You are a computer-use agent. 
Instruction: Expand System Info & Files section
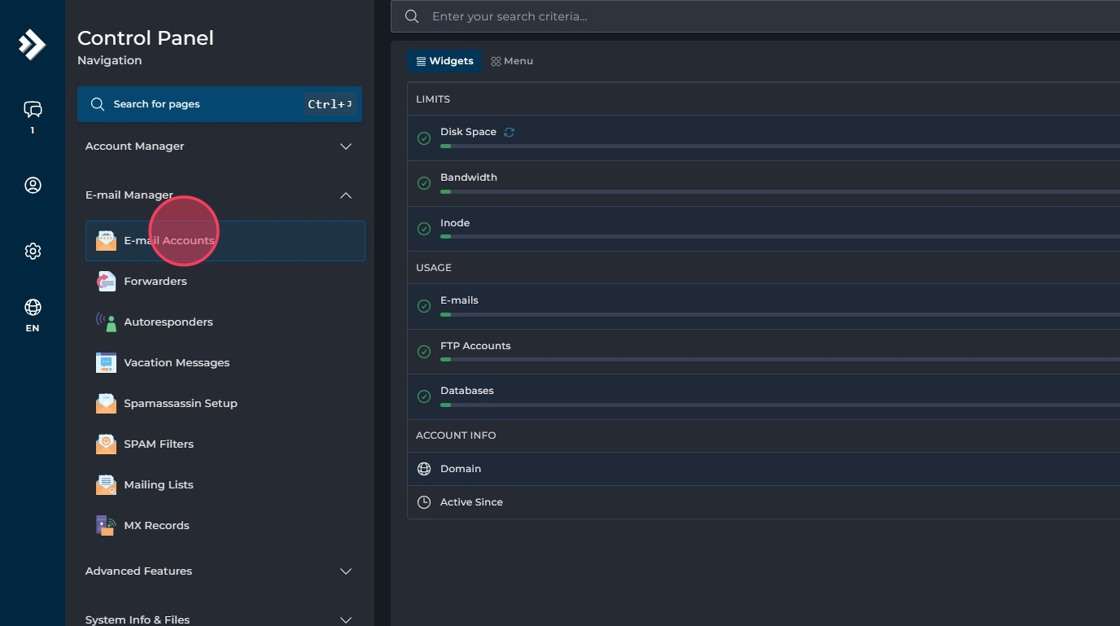(345, 619)
